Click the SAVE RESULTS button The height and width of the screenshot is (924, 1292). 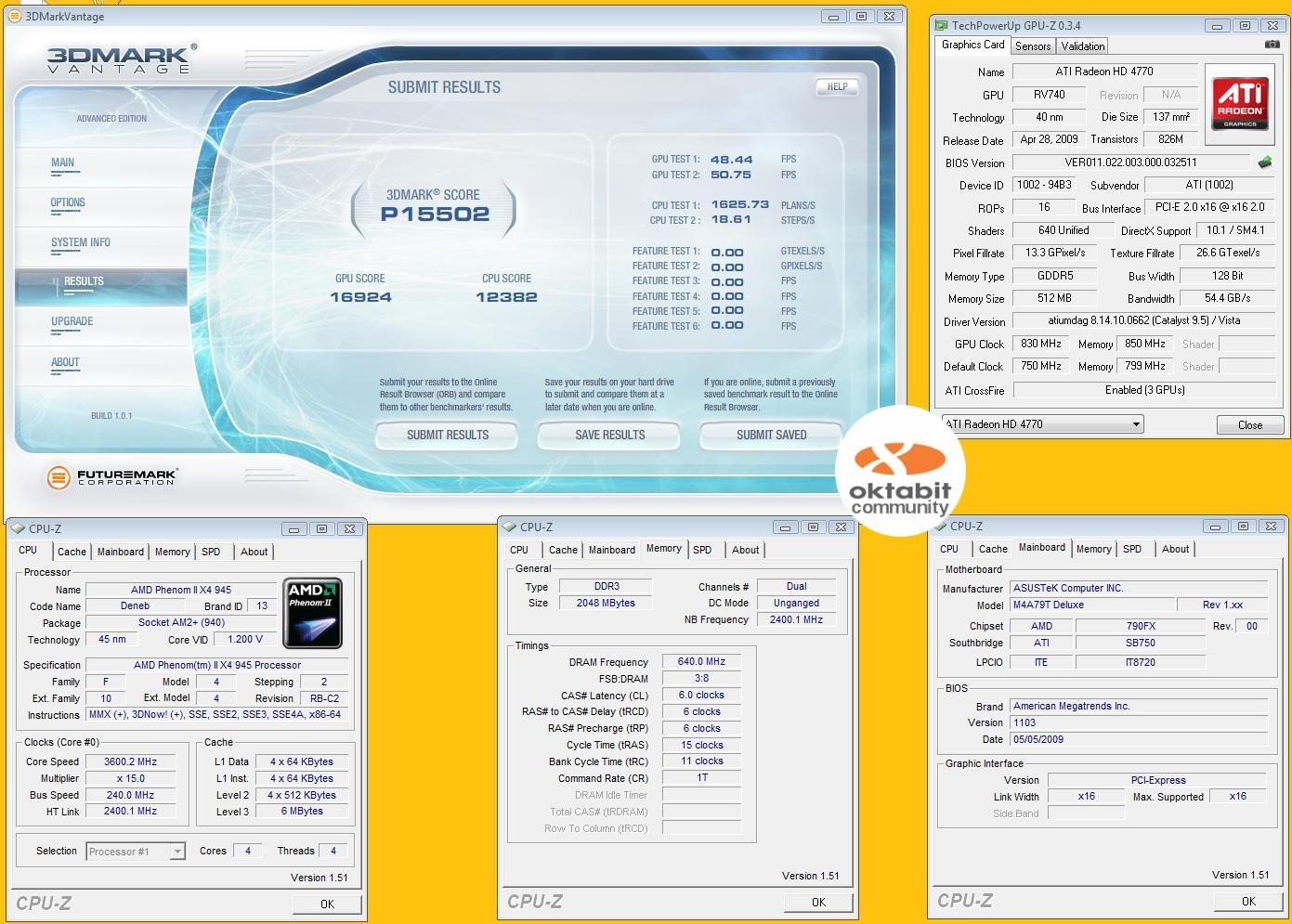coord(609,435)
